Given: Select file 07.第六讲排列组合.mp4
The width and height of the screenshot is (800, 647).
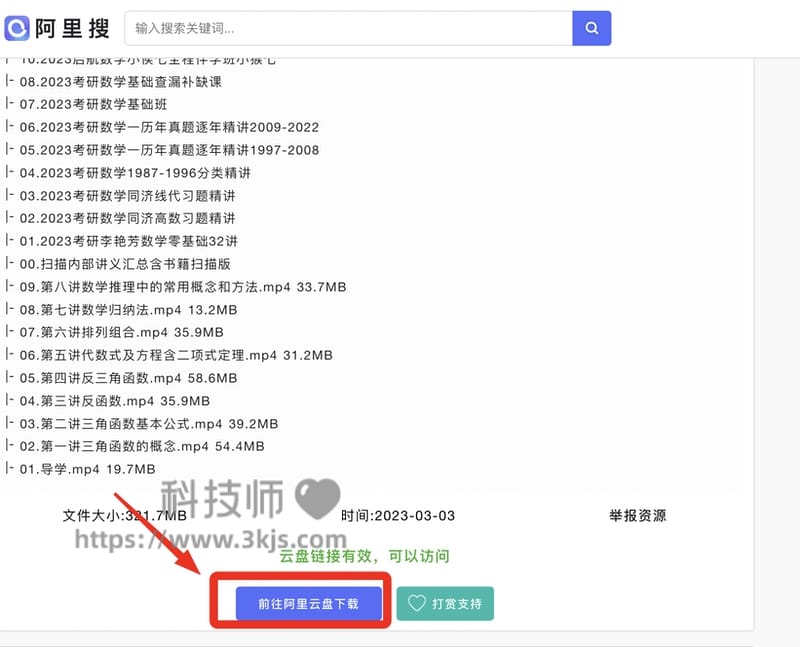Looking at the screenshot, I should (x=121, y=332).
